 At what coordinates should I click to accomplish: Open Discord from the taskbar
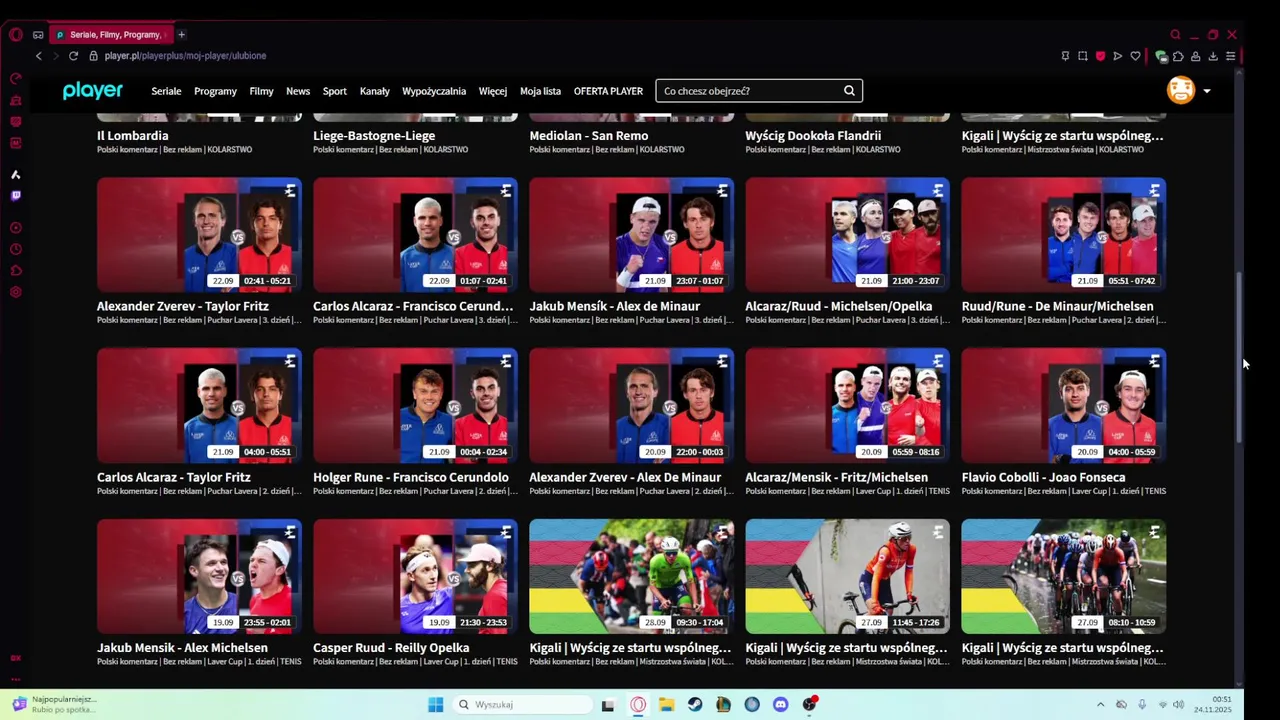pyautogui.click(x=781, y=705)
